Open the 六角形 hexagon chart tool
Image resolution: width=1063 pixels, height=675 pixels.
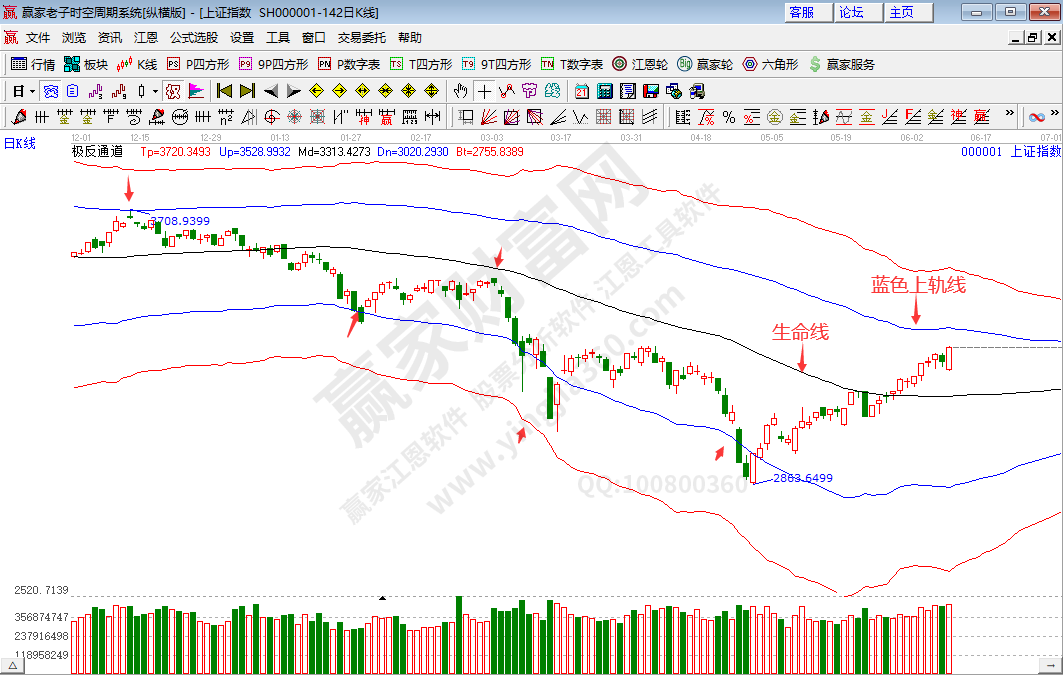click(x=769, y=64)
